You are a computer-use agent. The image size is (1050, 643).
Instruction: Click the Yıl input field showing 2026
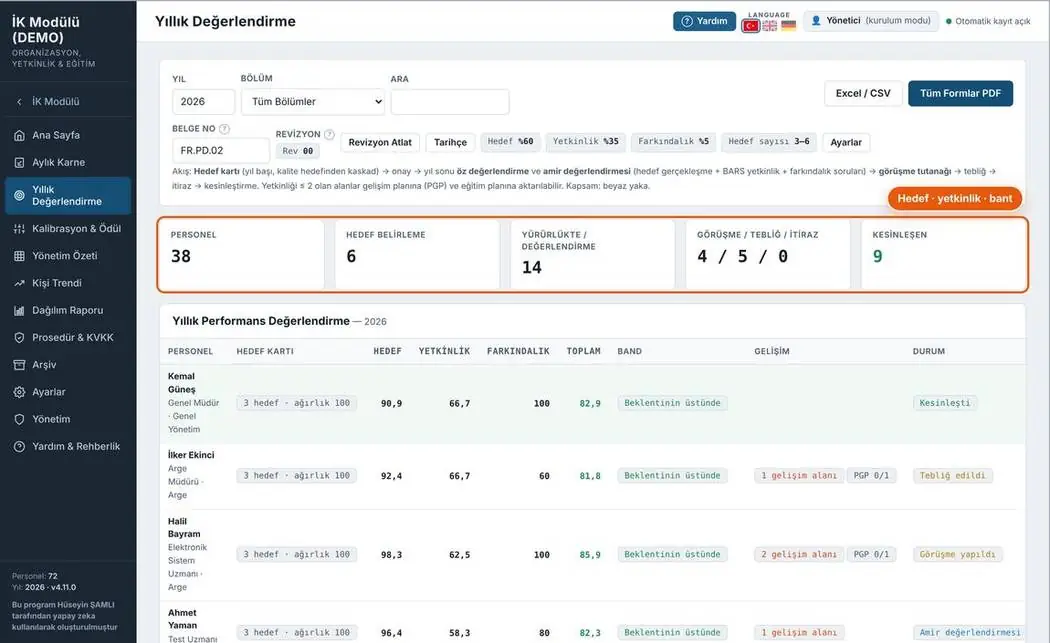(x=204, y=102)
